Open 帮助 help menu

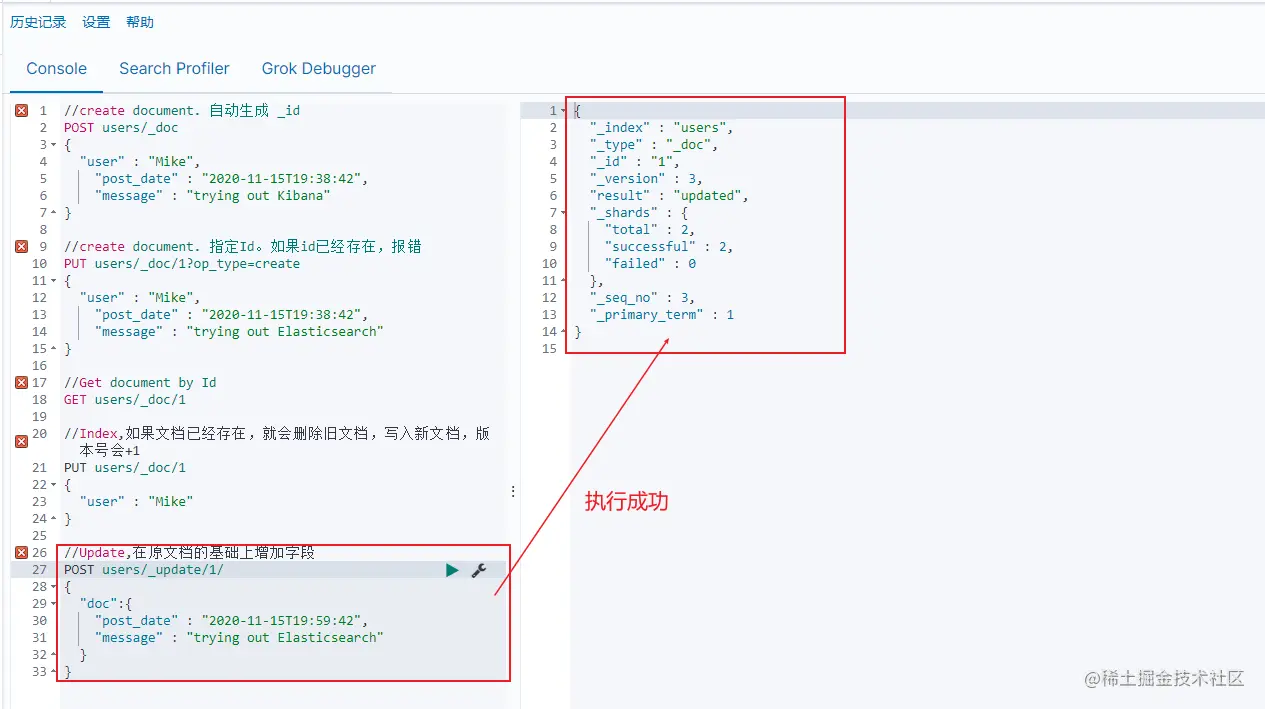(140, 22)
